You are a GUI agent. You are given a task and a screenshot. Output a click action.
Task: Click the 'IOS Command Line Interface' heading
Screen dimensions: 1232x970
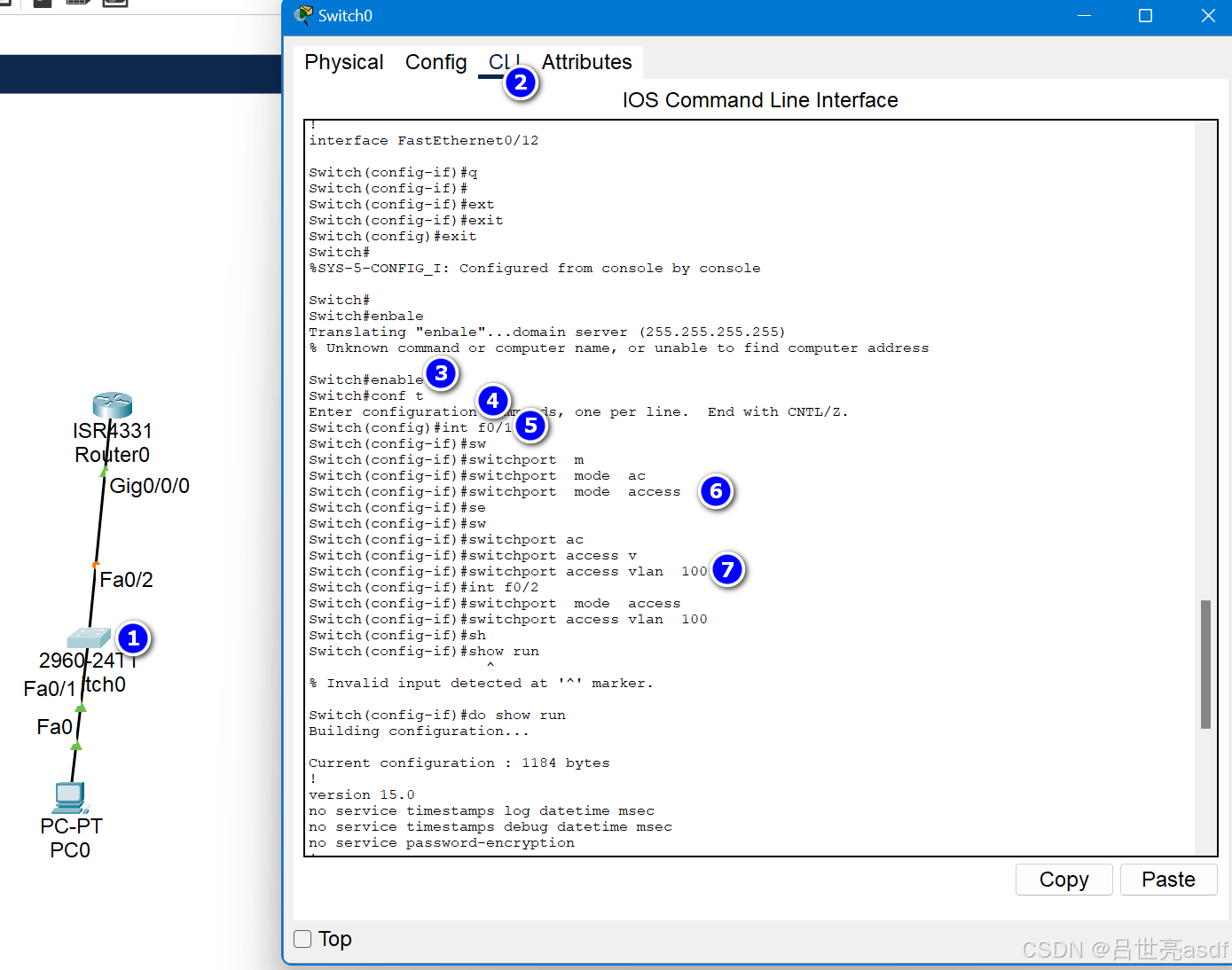(x=760, y=100)
